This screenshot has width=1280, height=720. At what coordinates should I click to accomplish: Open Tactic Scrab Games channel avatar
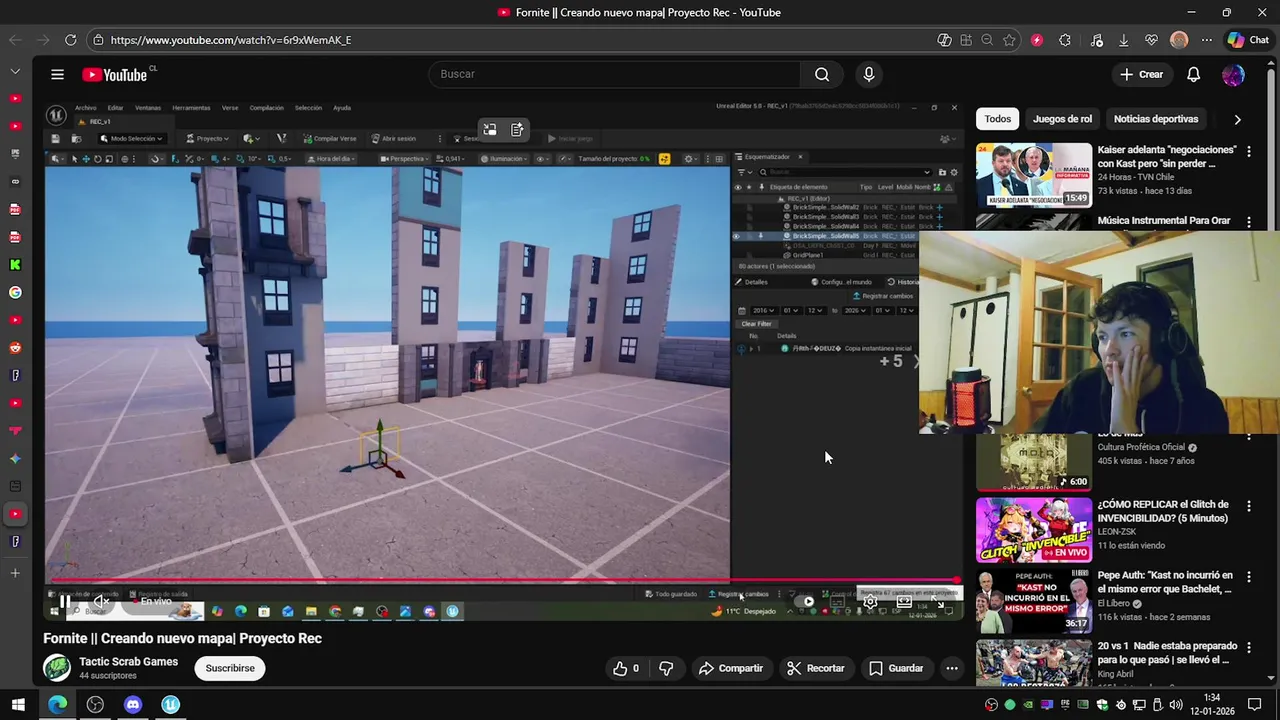[x=57, y=668]
